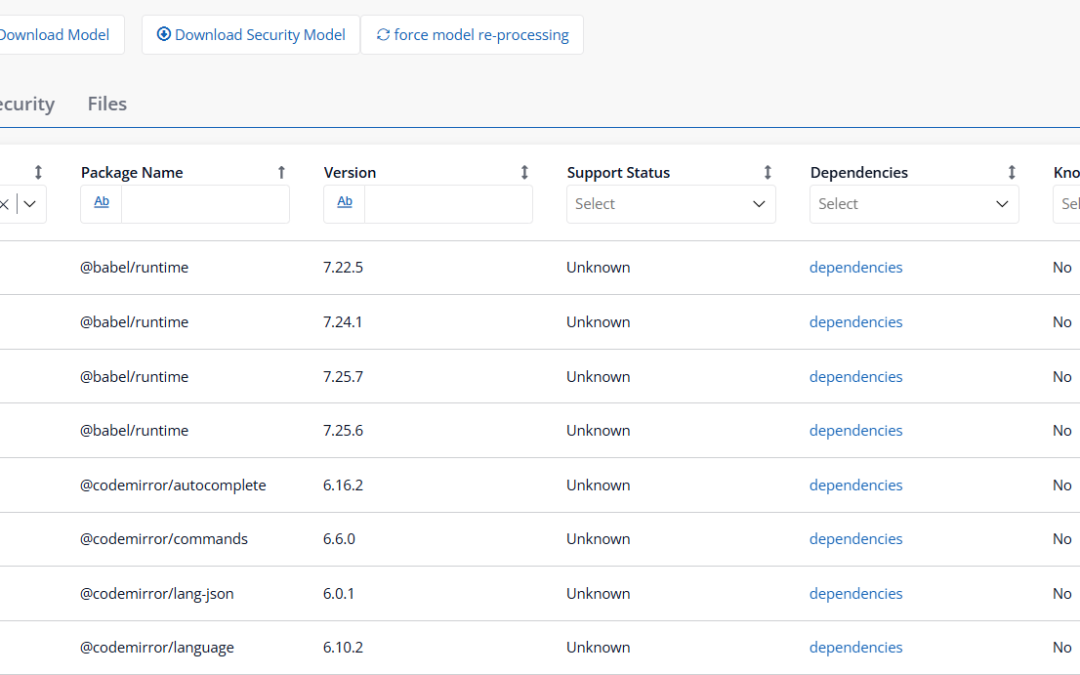
Task: Click the Dependencies column sort icon
Action: (1011, 172)
